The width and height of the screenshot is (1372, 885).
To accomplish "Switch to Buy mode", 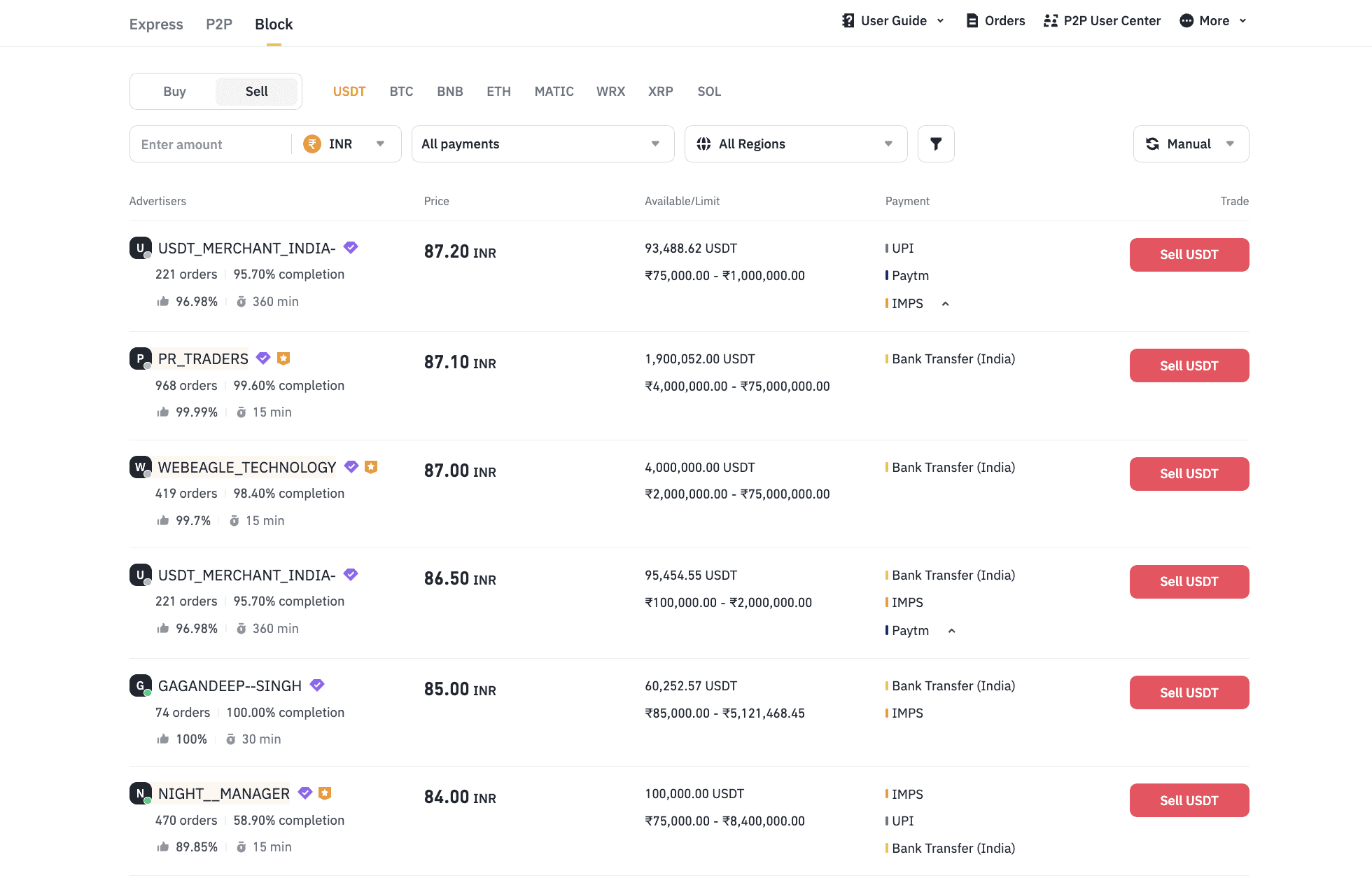I will click(174, 92).
